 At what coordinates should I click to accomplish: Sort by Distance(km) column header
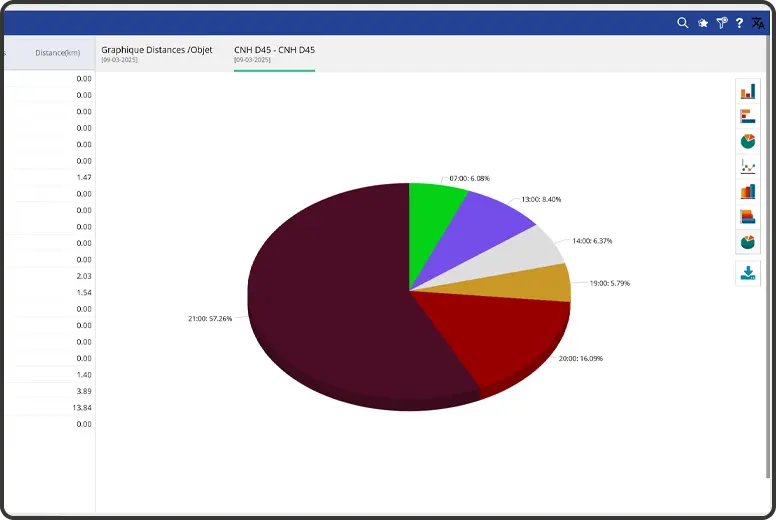coord(57,53)
